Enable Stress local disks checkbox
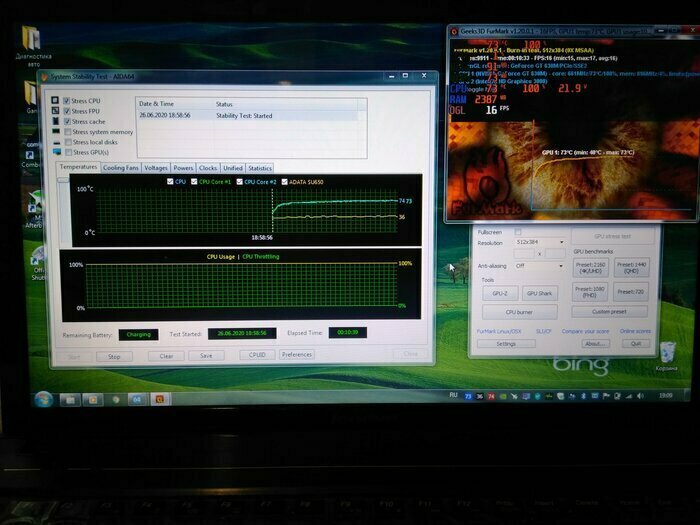Viewport: 700px width, 525px height. [68, 142]
